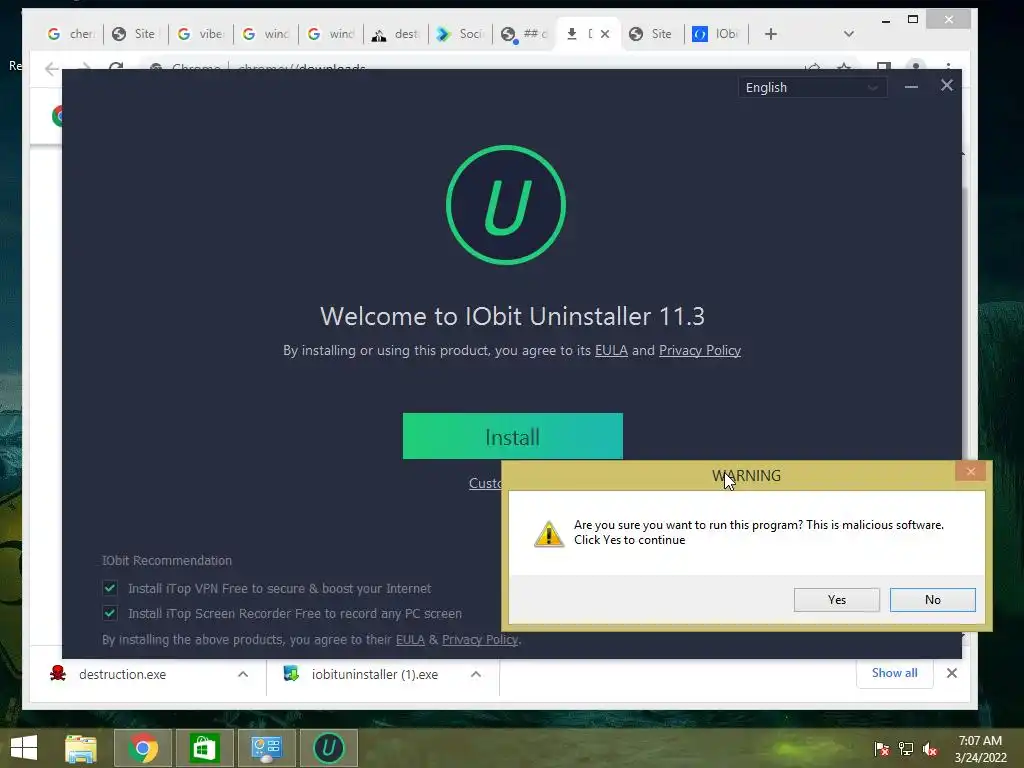The width and height of the screenshot is (1024, 768).
Task: Uncheck Install iTop Screen Recorder Free option
Action: pyautogui.click(x=110, y=613)
